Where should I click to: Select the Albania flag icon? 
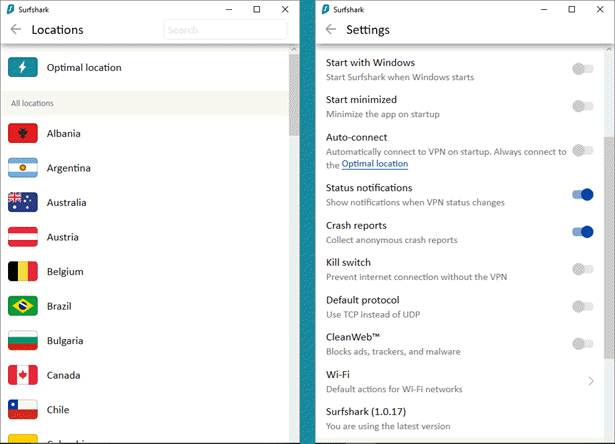tap(22, 134)
